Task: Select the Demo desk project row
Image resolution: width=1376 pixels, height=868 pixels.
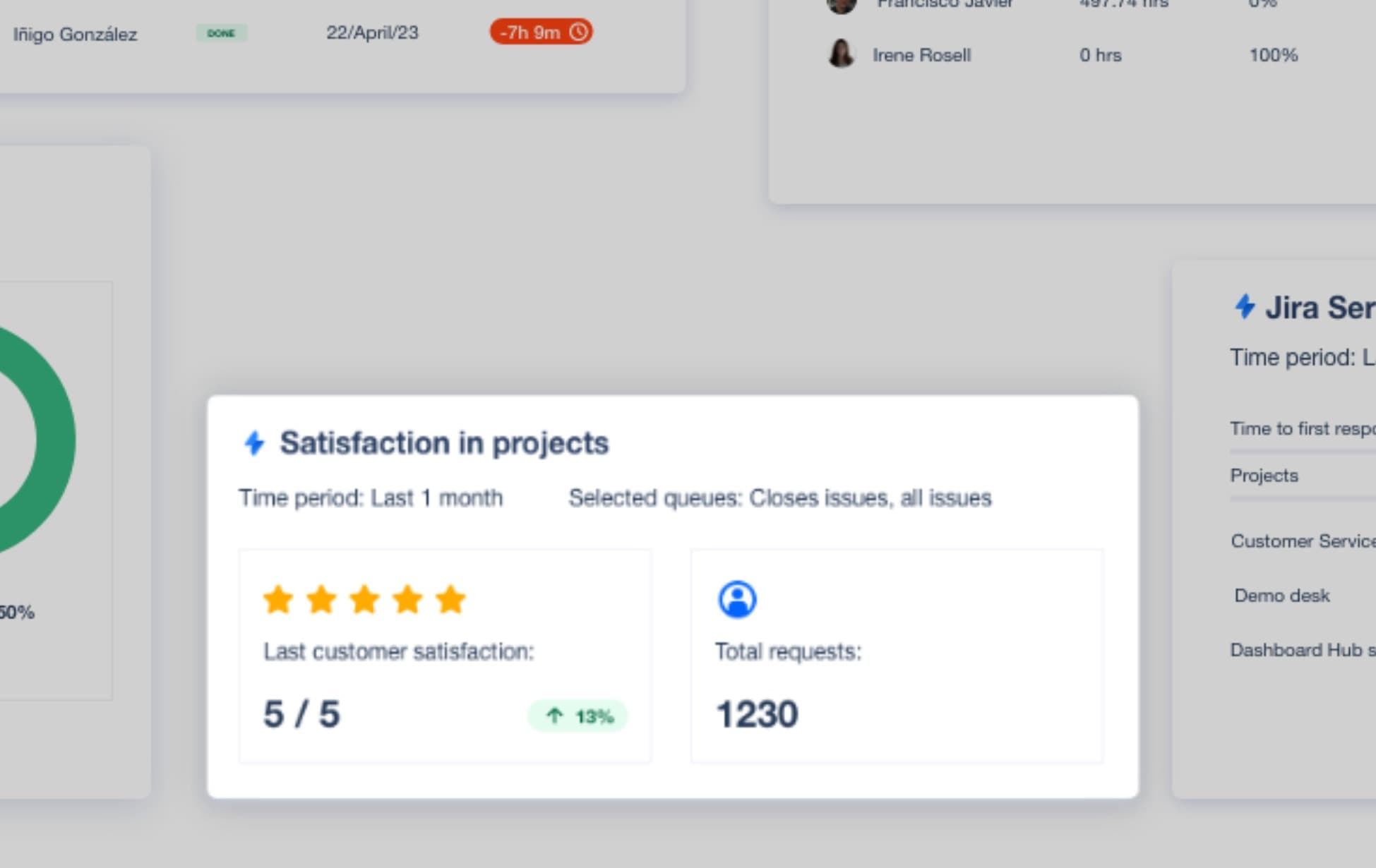Action: [x=1281, y=596]
